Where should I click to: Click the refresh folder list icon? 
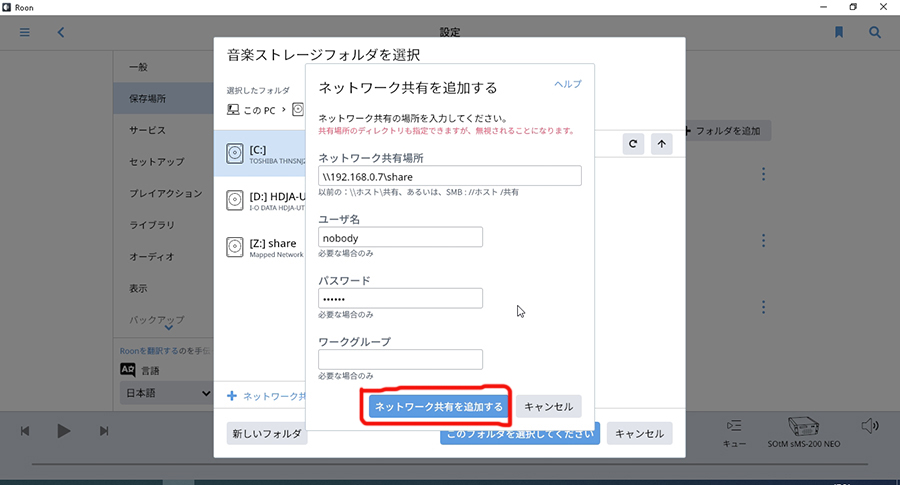pos(633,144)
